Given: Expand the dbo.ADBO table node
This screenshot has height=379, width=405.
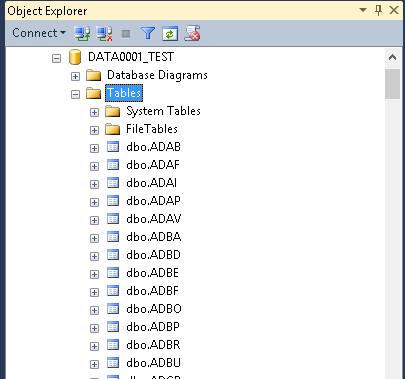Looking at the screenshot, I should (x=94, y=311).
